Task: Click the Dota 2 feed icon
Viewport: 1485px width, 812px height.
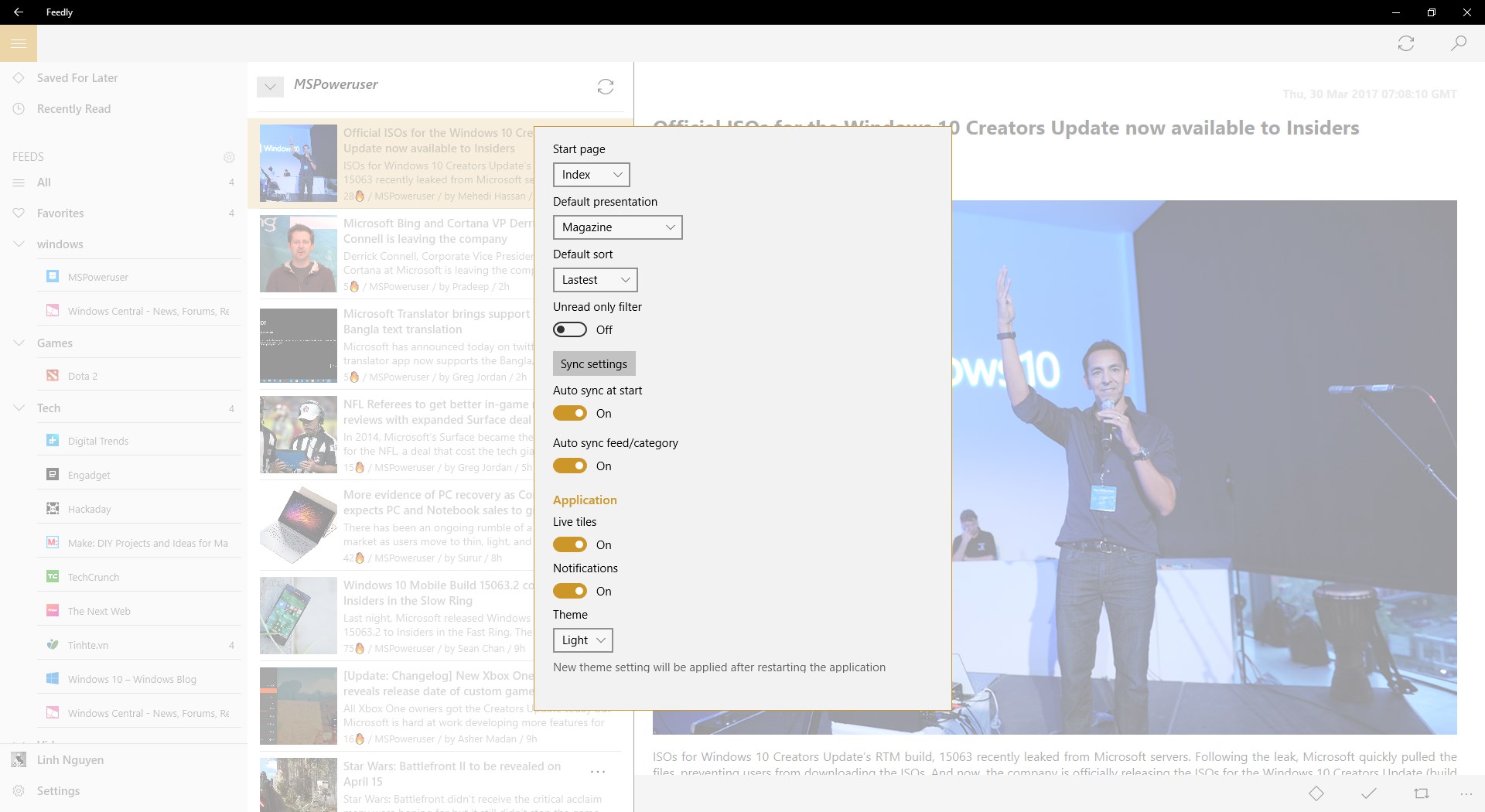Action: (53, 375)
